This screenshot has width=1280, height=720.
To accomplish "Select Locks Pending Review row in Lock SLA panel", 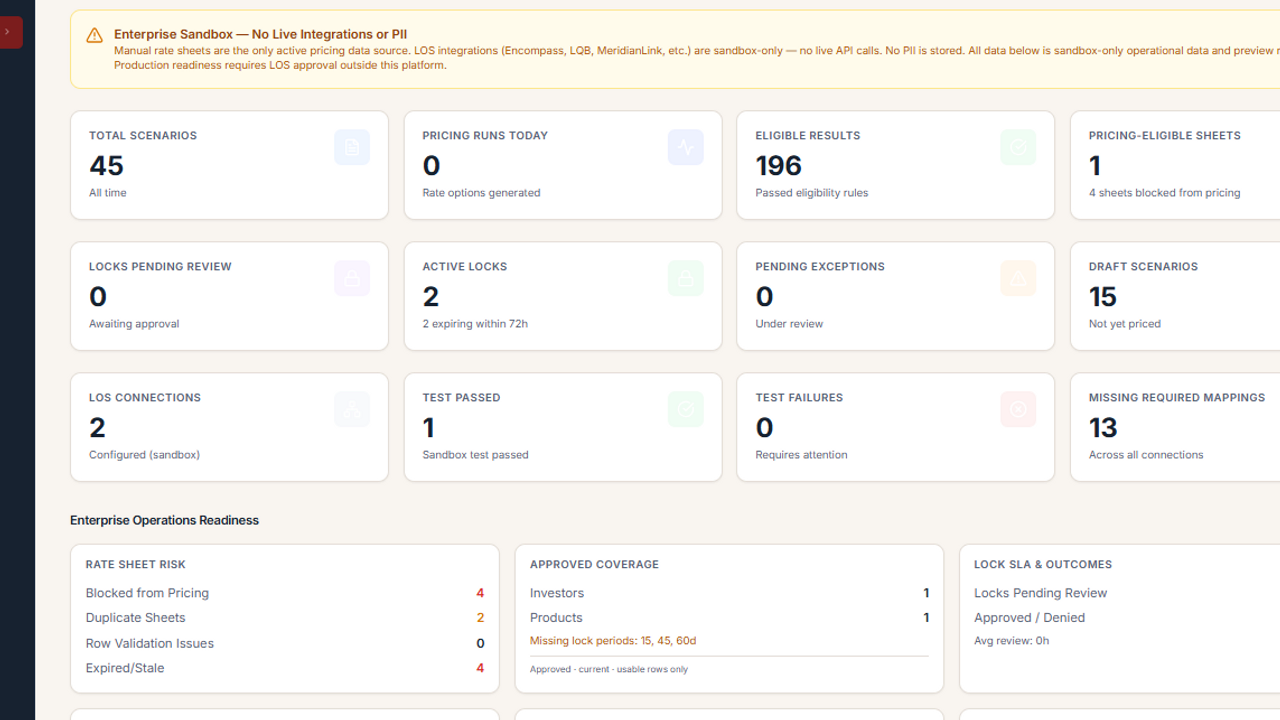I will (x=1127, y=593).
